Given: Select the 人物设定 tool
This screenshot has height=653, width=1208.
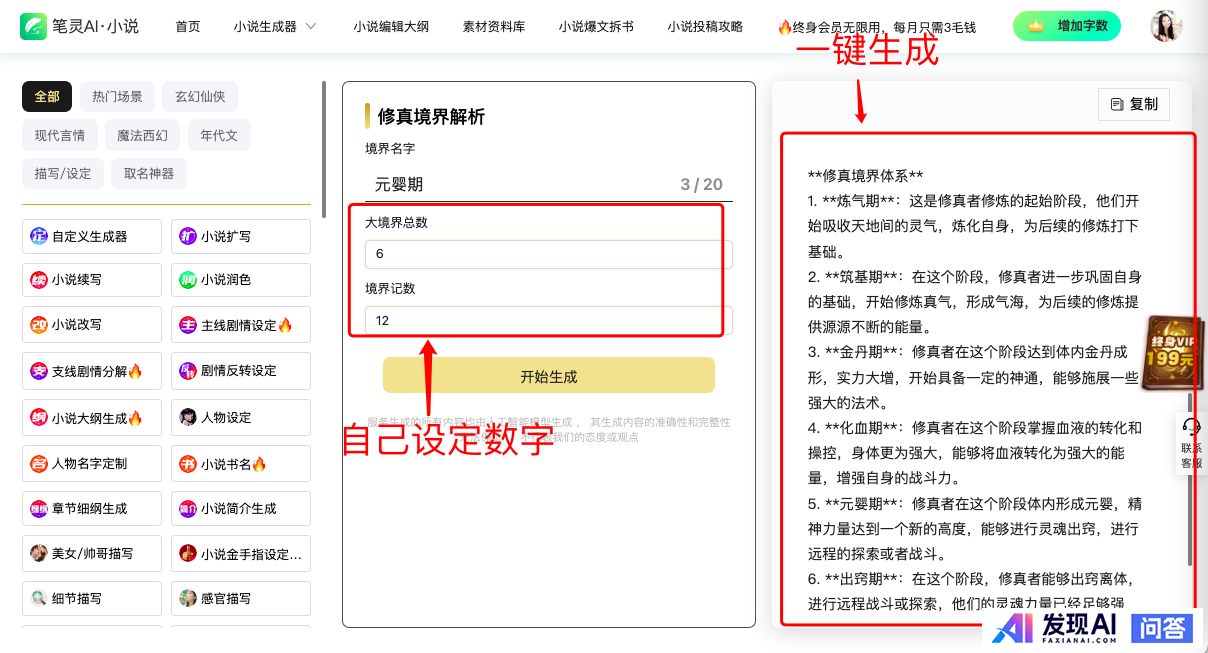Looking at the screenshot, I should pyautogui.click(x=240, y=417).
